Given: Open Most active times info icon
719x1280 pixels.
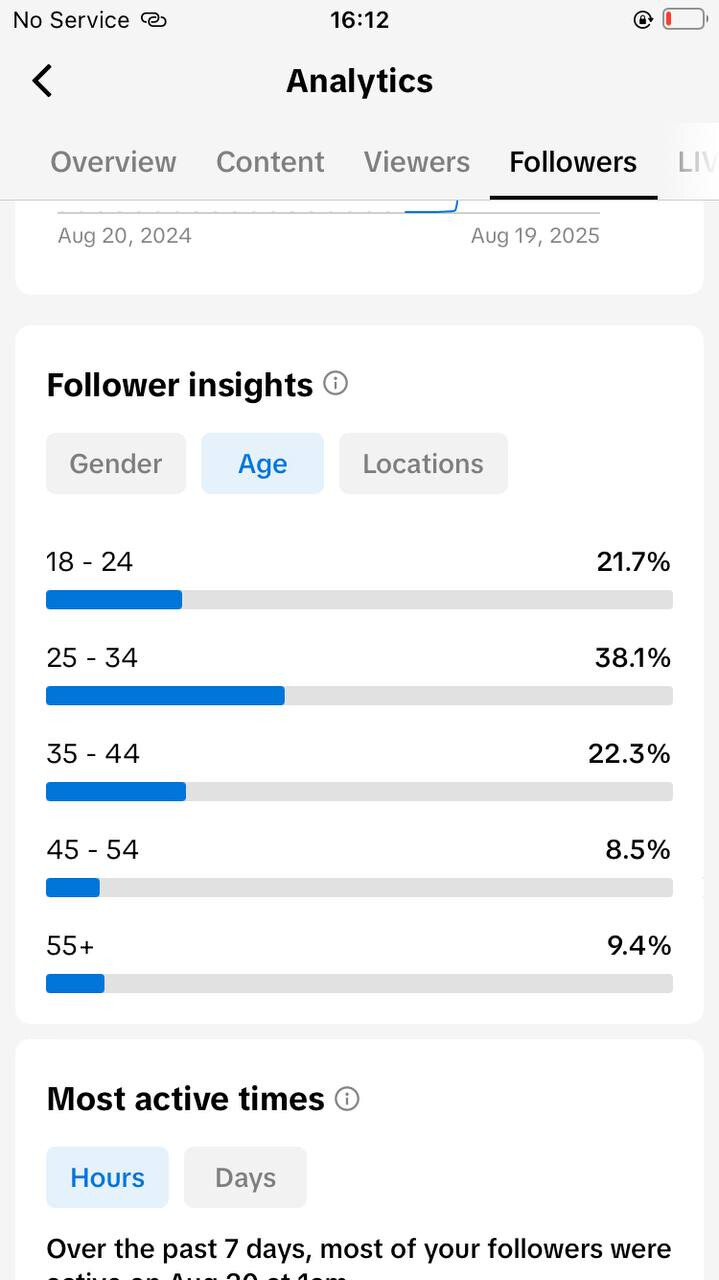Looking at the screenshot, I should pyautogui.click(x=347, y=1099).
